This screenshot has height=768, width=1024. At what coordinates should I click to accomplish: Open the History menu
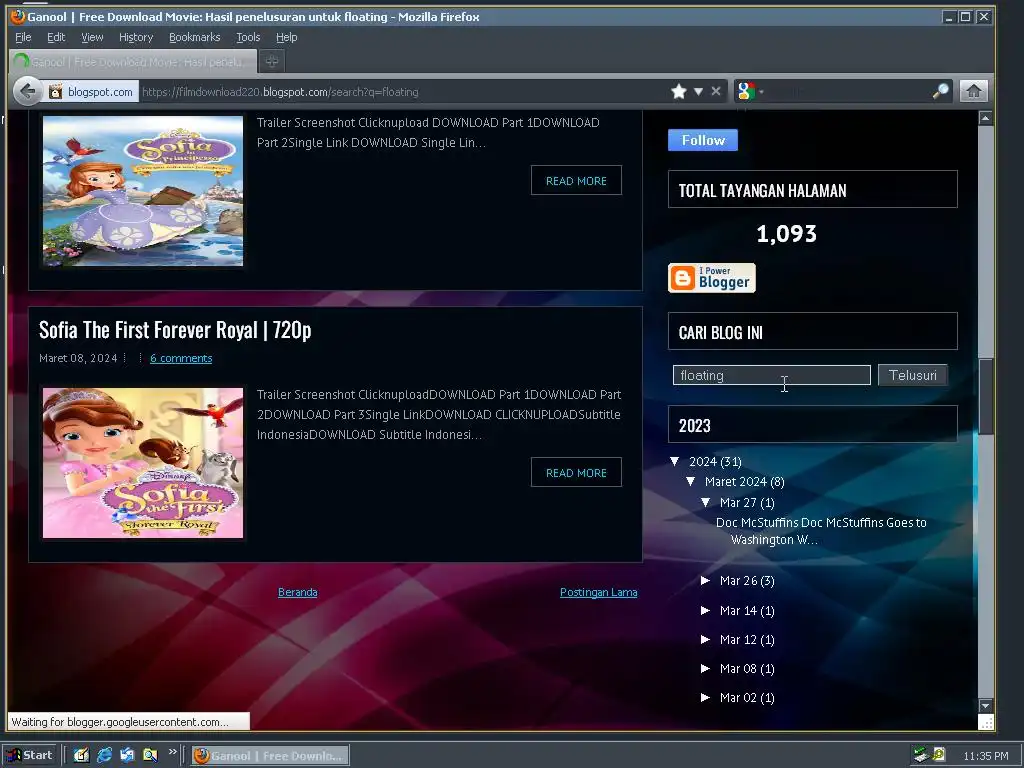136,37
